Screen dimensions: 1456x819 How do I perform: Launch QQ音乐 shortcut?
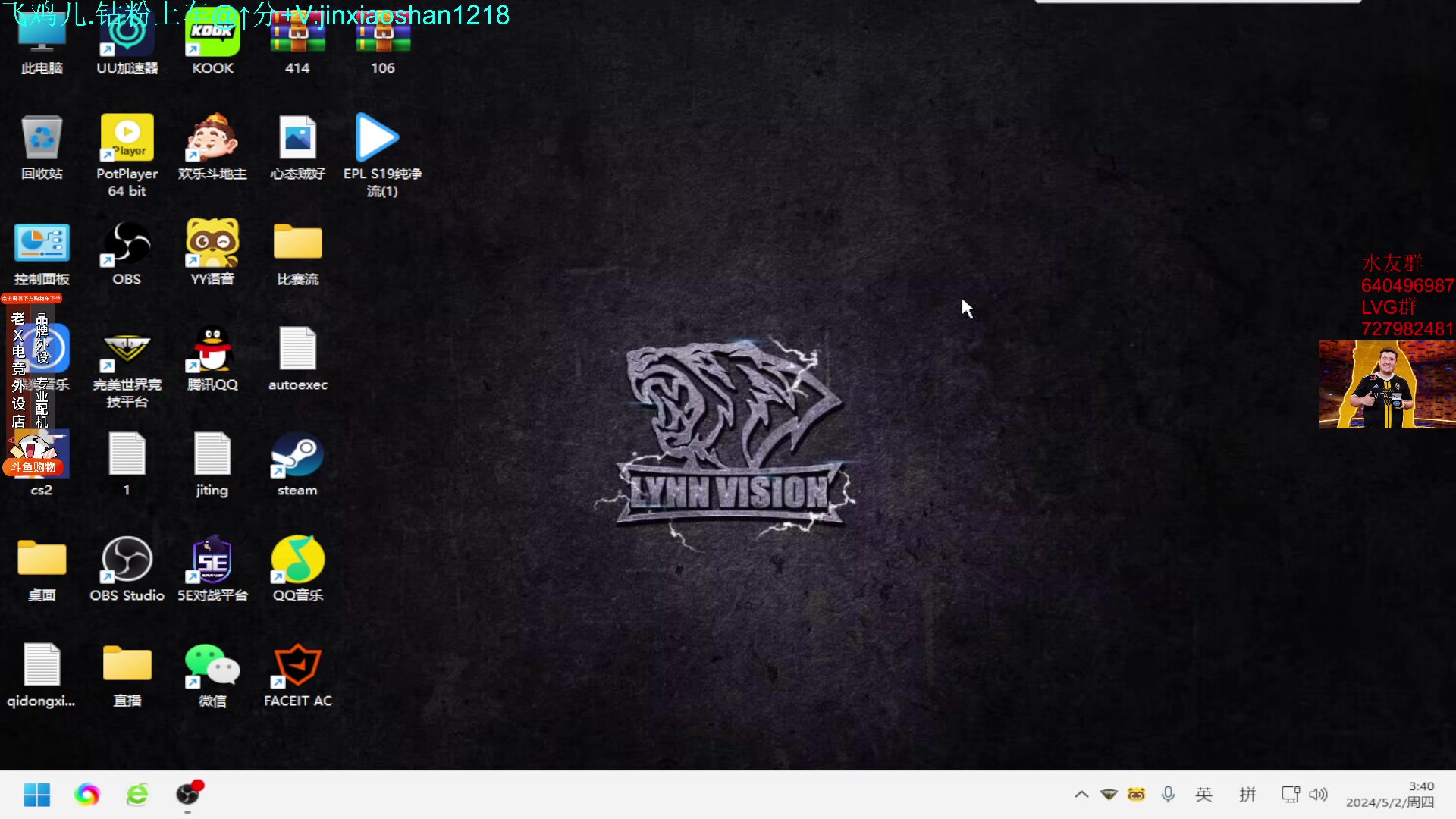pyautogui.click(x=297, y=570)
